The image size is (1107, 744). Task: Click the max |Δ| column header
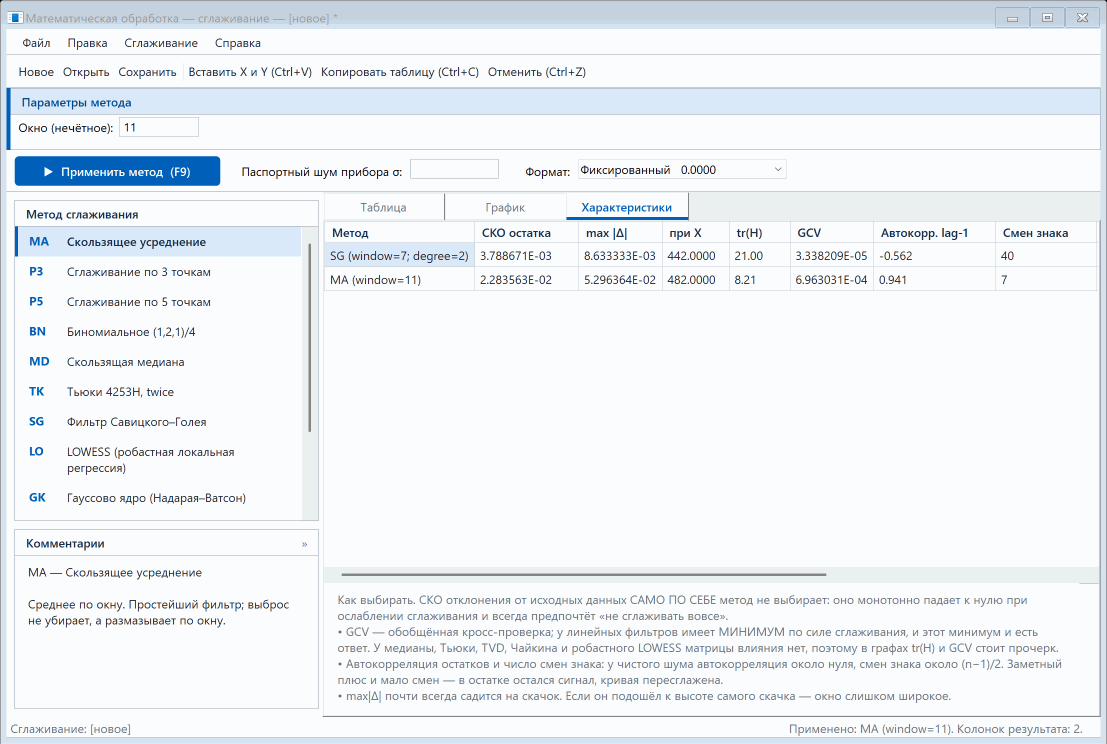pos(620,233)
